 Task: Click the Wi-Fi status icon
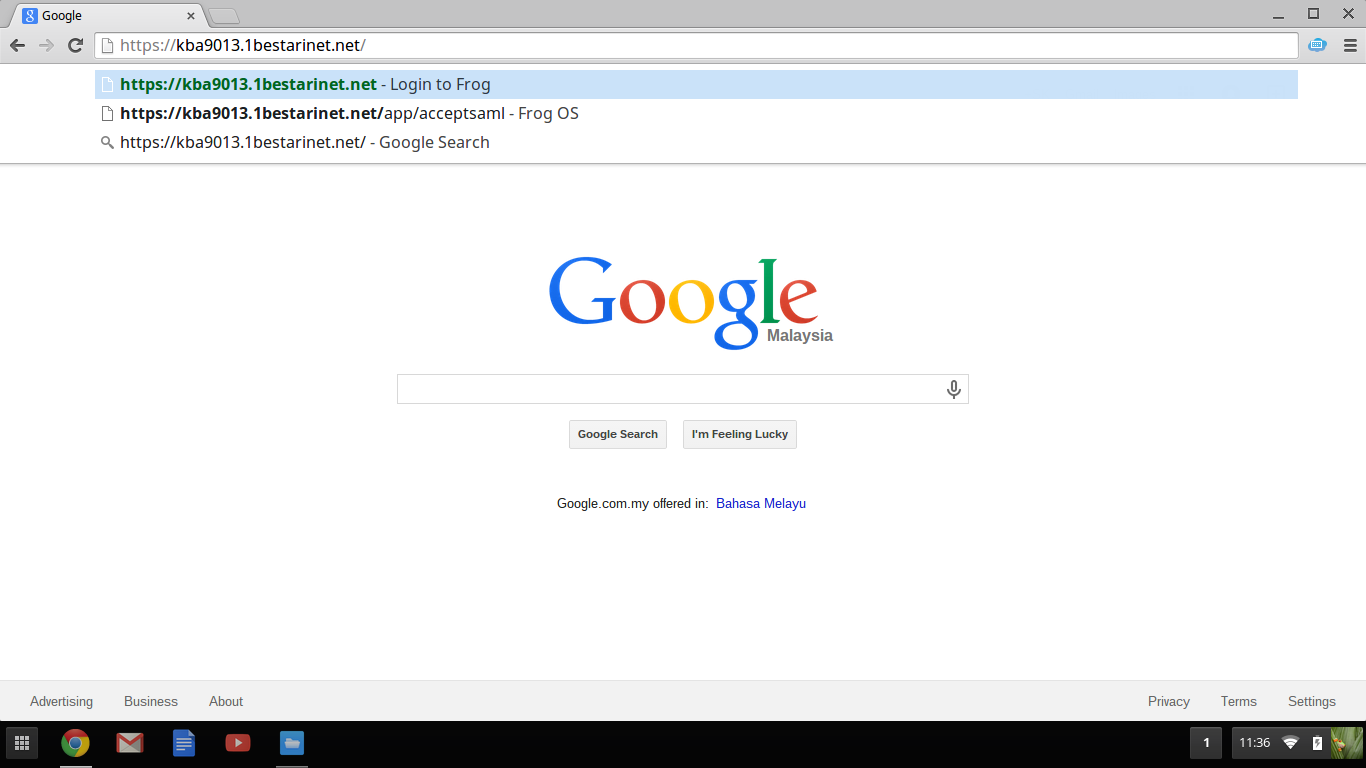[x=1291, y=743]
